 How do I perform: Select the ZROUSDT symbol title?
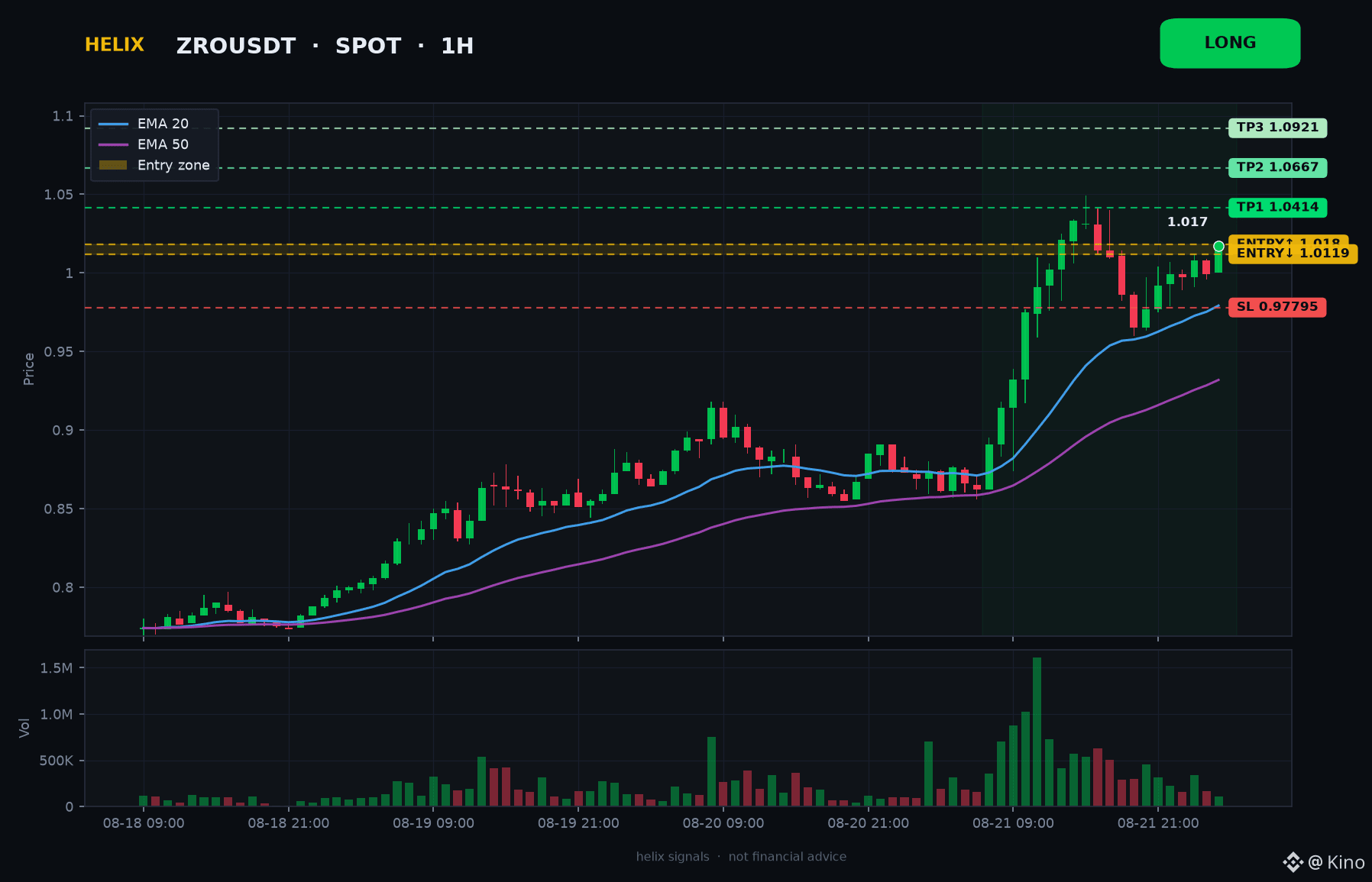click(x=236, y=46)
